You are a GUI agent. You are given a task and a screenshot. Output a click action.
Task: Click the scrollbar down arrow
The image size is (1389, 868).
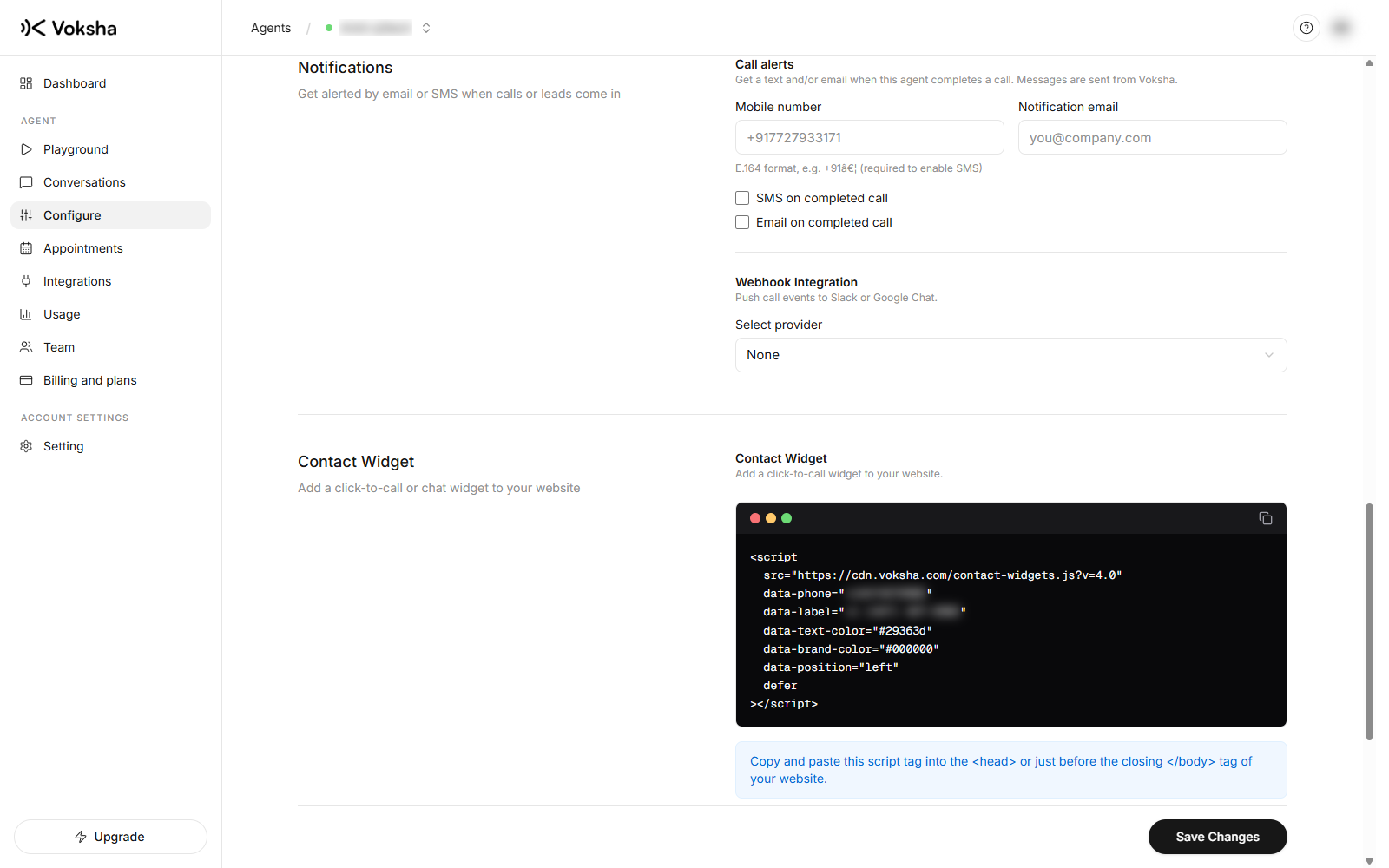pos(1369,861)
